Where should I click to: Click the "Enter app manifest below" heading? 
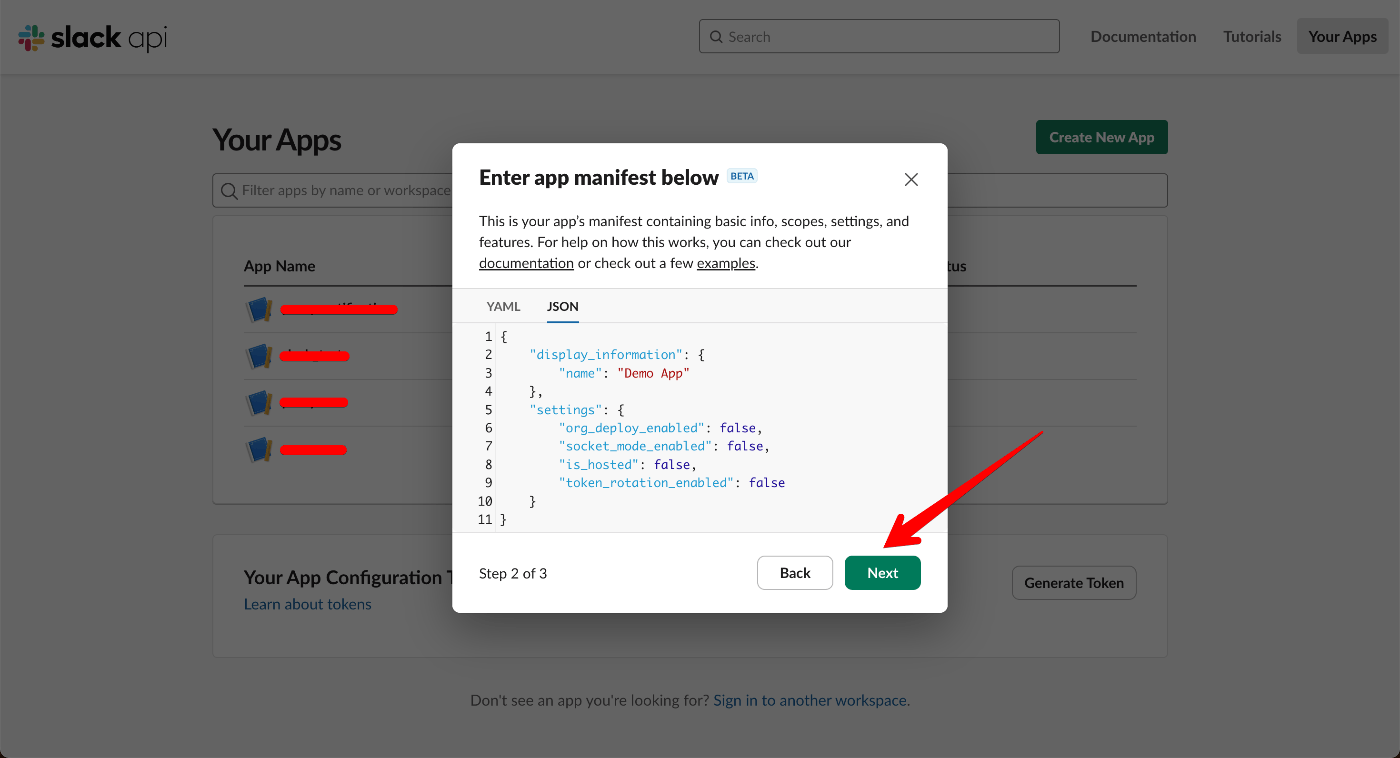[x=599, y=178]
